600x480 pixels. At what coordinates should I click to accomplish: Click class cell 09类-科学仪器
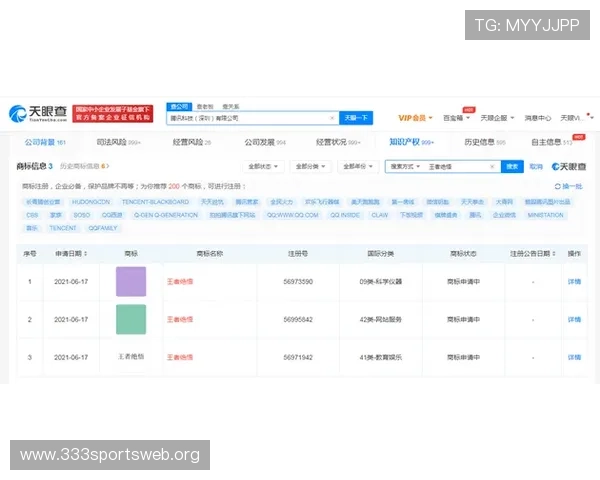[x=381, y=282]
